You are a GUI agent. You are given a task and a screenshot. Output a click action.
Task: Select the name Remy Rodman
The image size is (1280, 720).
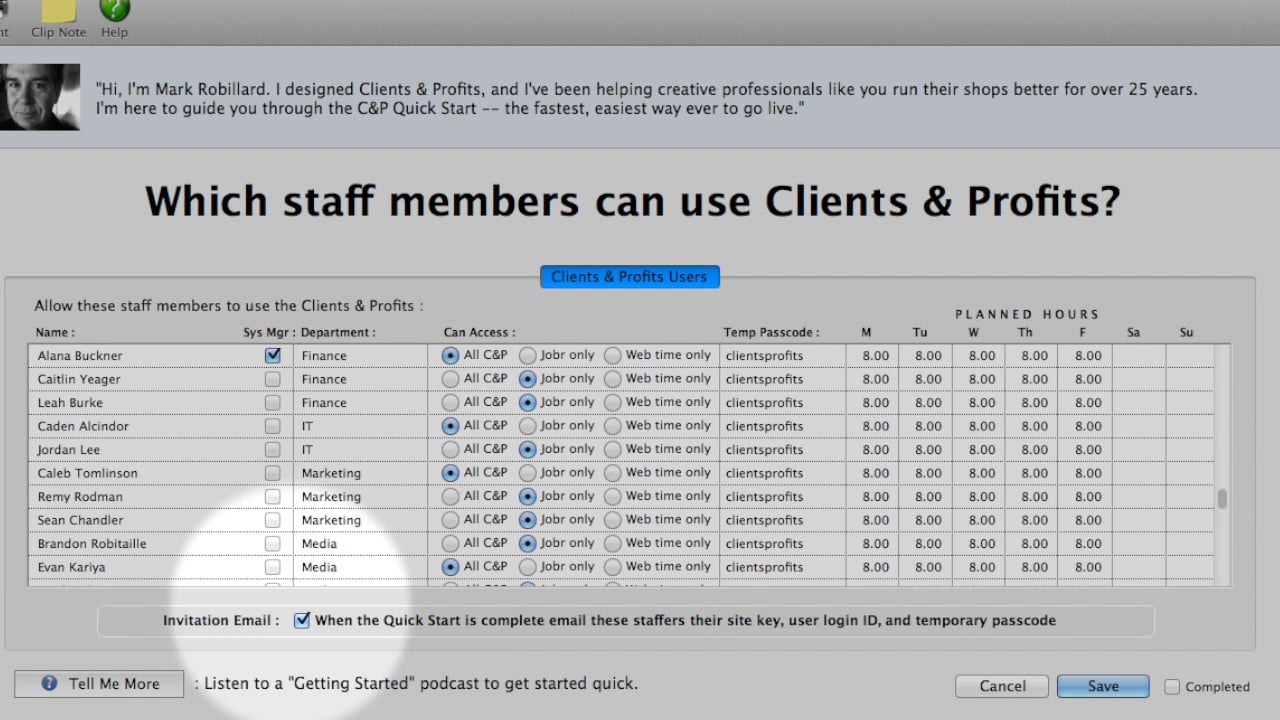click(x=80, y=497)
